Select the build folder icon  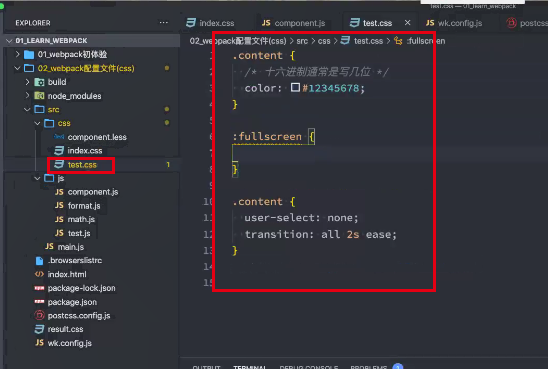(x=39, y=82)
